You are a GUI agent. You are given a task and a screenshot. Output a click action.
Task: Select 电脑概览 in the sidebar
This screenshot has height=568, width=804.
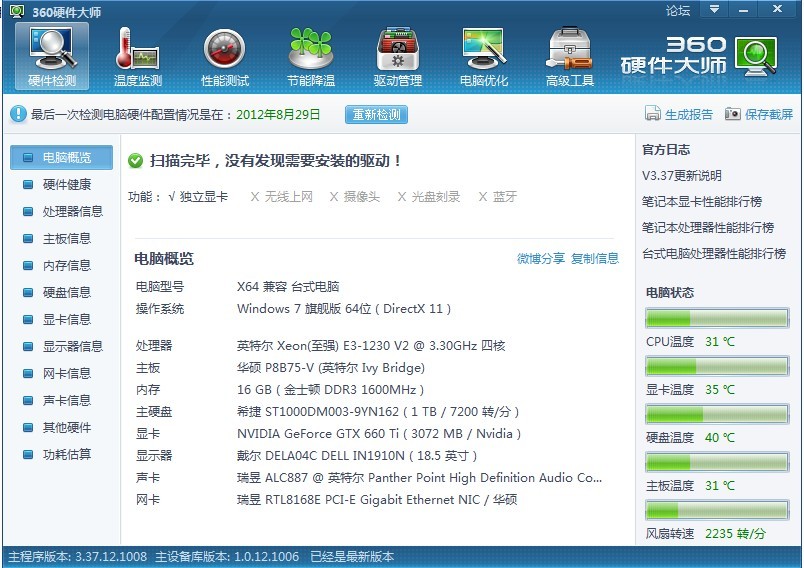coord(62,157)
